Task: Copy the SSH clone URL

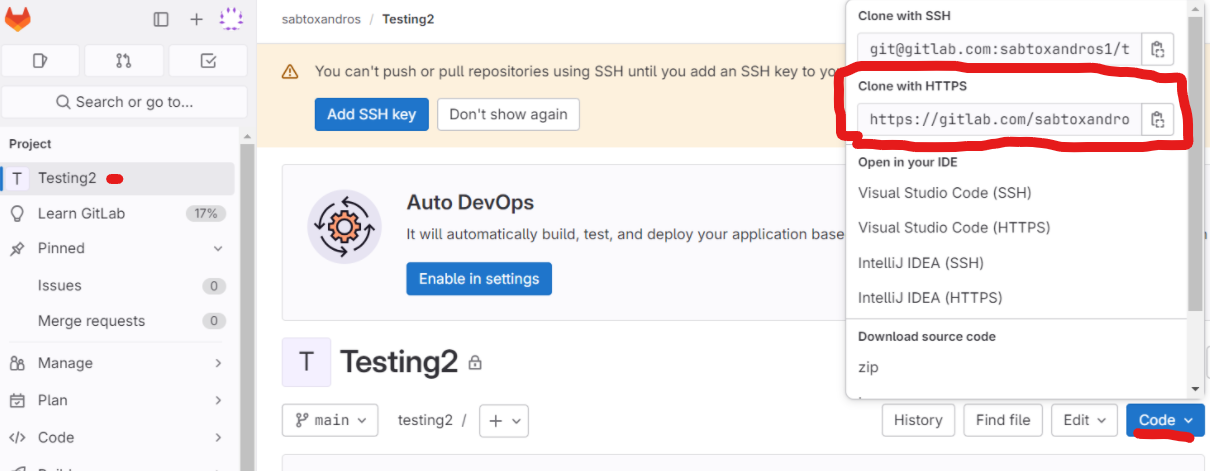Action: point(1157,49)
